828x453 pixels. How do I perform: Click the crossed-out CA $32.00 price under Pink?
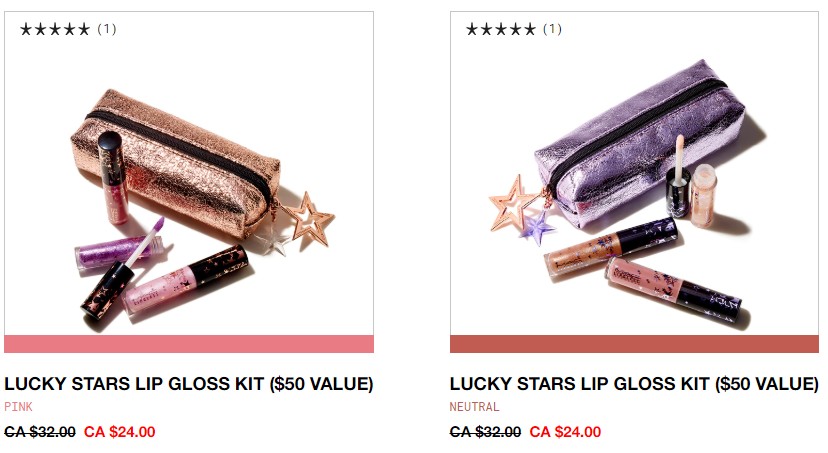[40, 432]
